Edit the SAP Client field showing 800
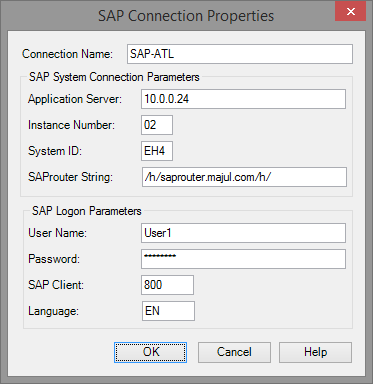This screenshot has width=373, height=384. click(167, 285)
